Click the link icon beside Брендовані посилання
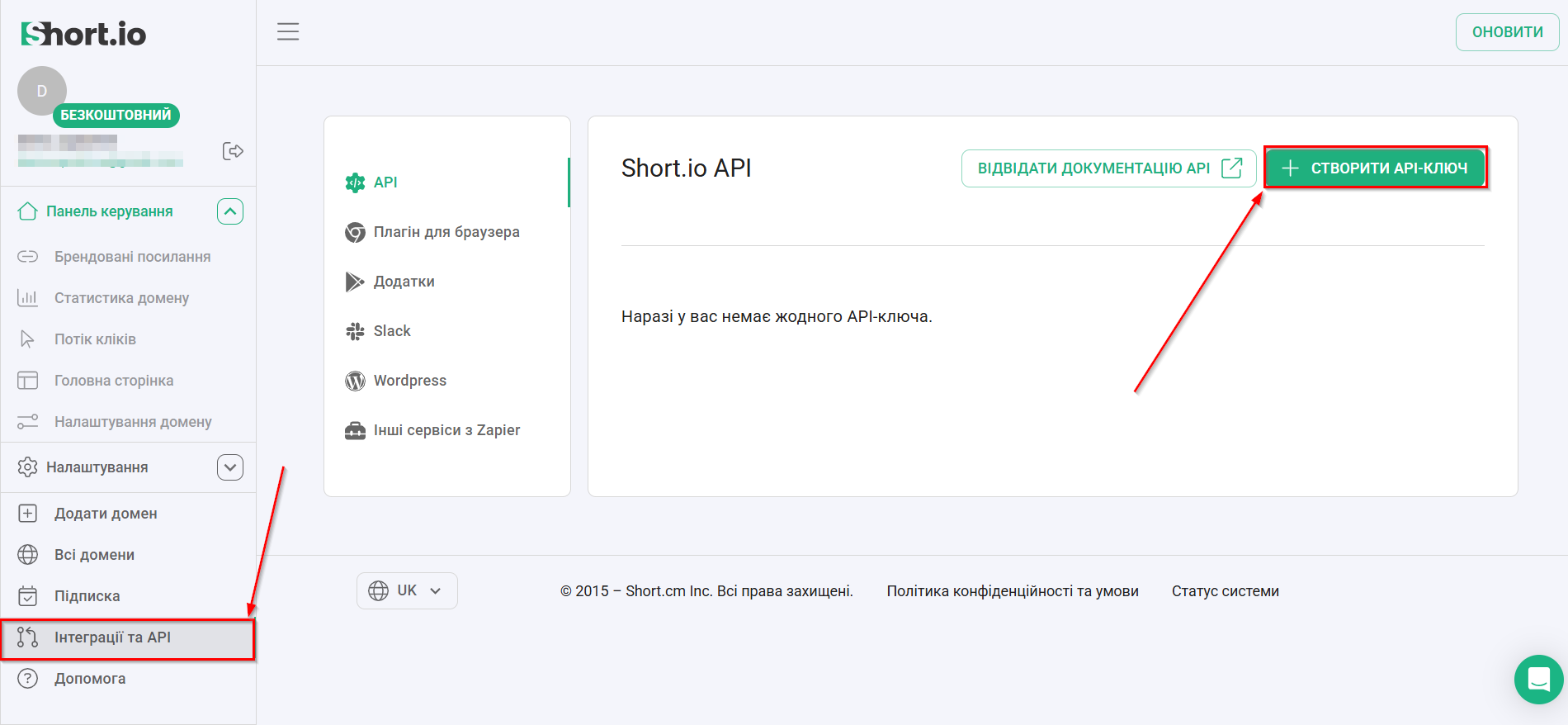Viewport: 1568px width, 725px height. coord(28,257)
